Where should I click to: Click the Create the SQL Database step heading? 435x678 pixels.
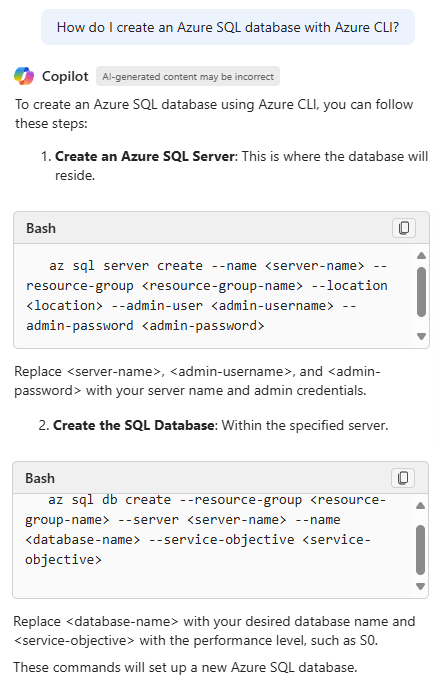tap(133, 425)
